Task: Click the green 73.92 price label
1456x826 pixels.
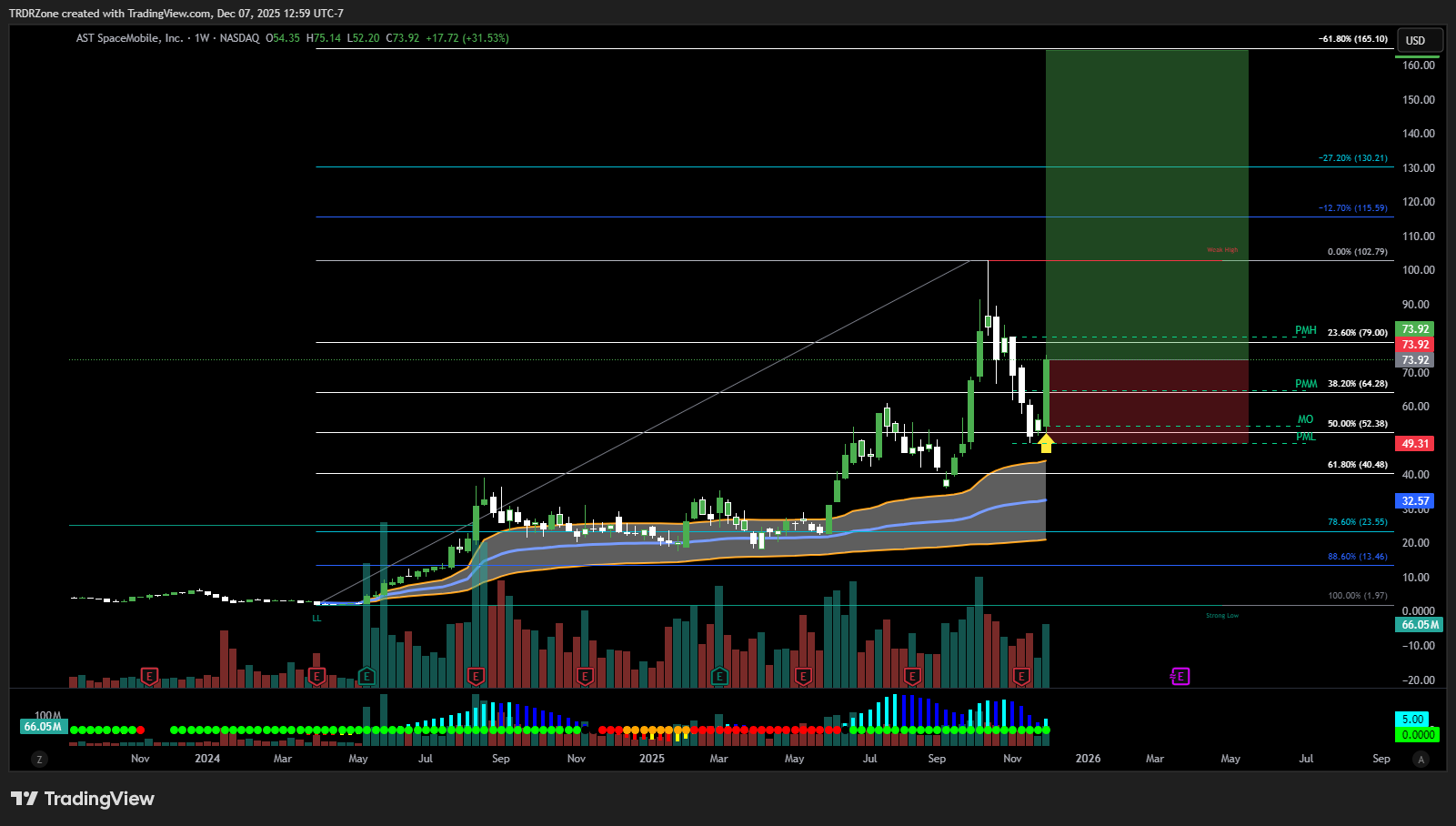Action: (1414, 329)
